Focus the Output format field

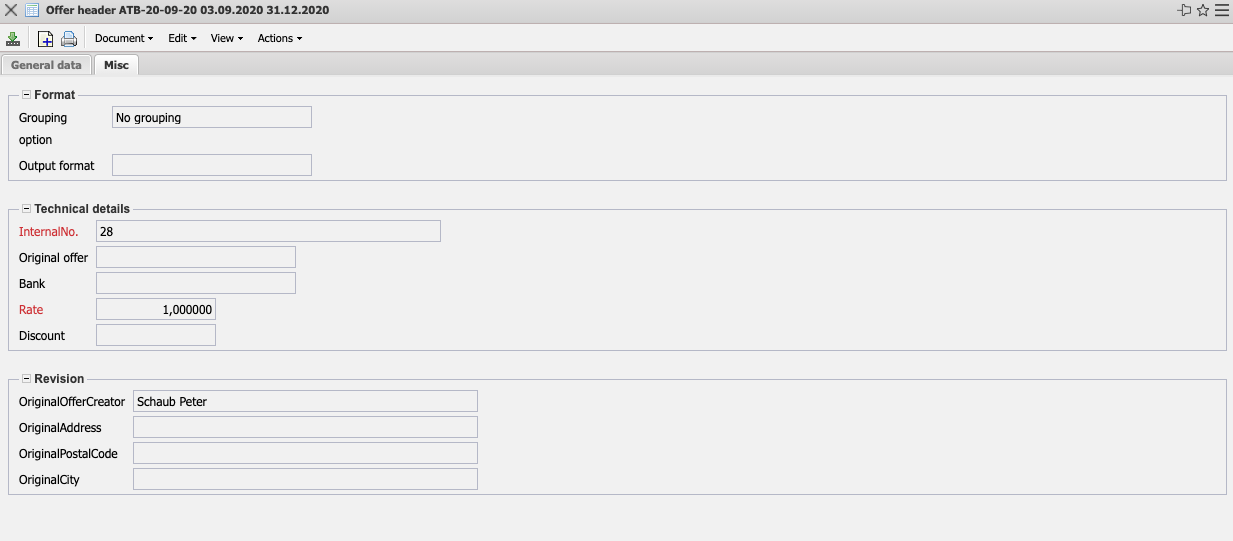[x=212, y=165]
